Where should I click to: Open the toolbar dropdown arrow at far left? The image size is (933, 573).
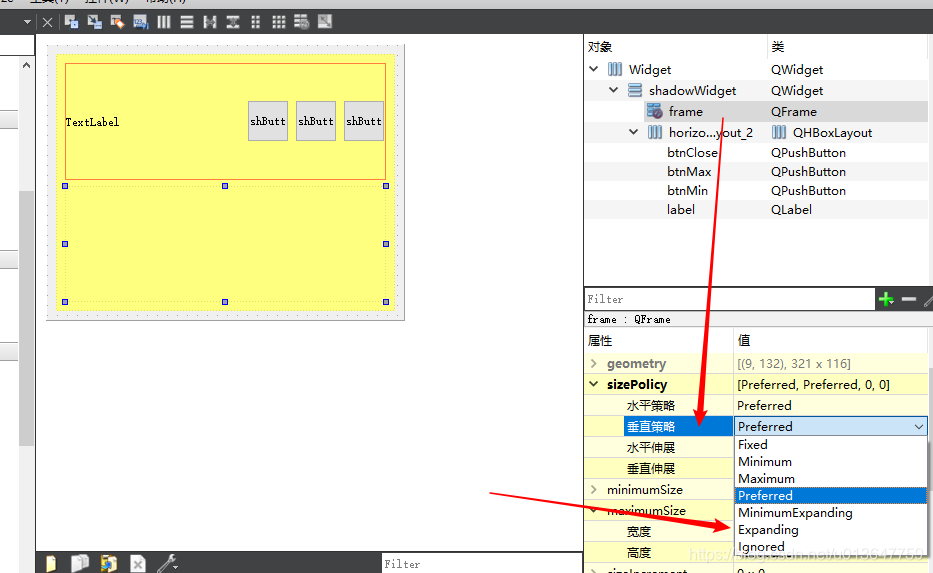point(27,22)
